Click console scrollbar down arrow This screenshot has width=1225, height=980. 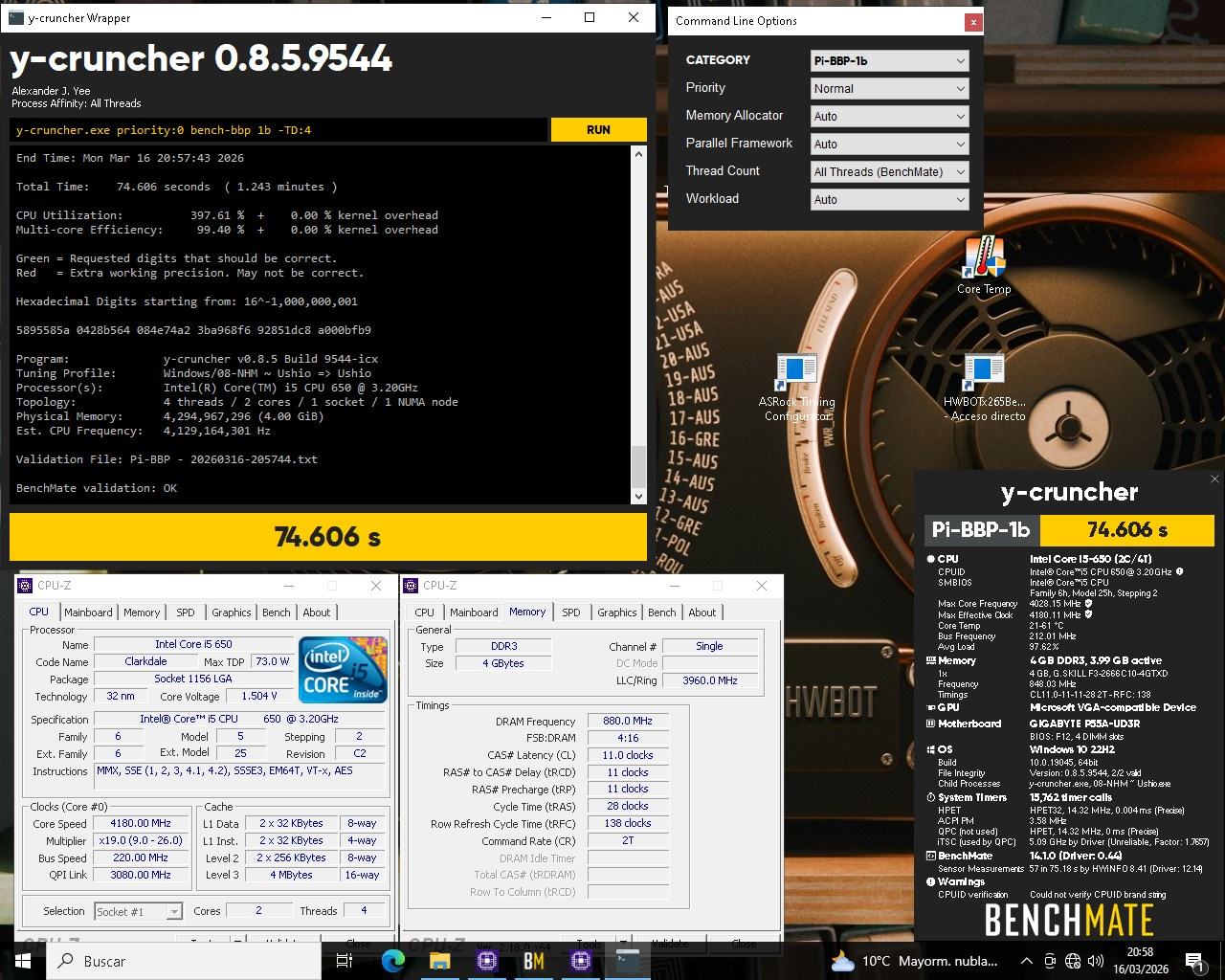(x=638, y=496)
